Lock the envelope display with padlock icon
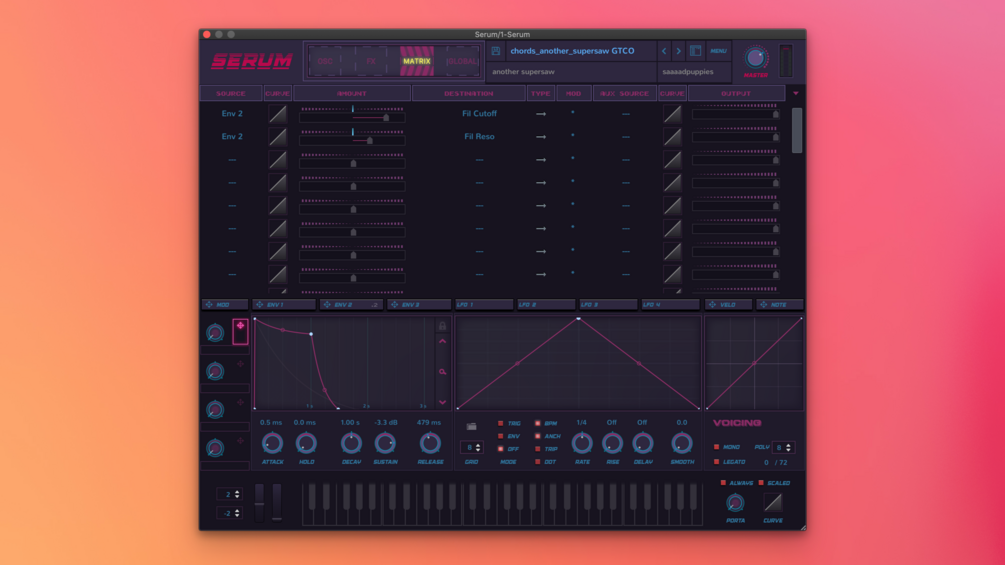 click(x=442, y=326)
